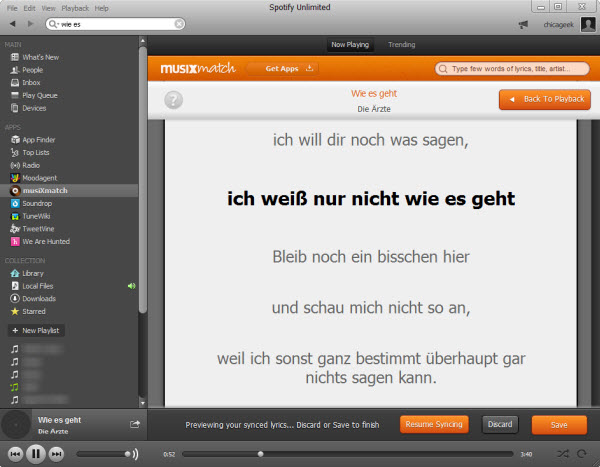Click the announcements megaphone icon

523,24
